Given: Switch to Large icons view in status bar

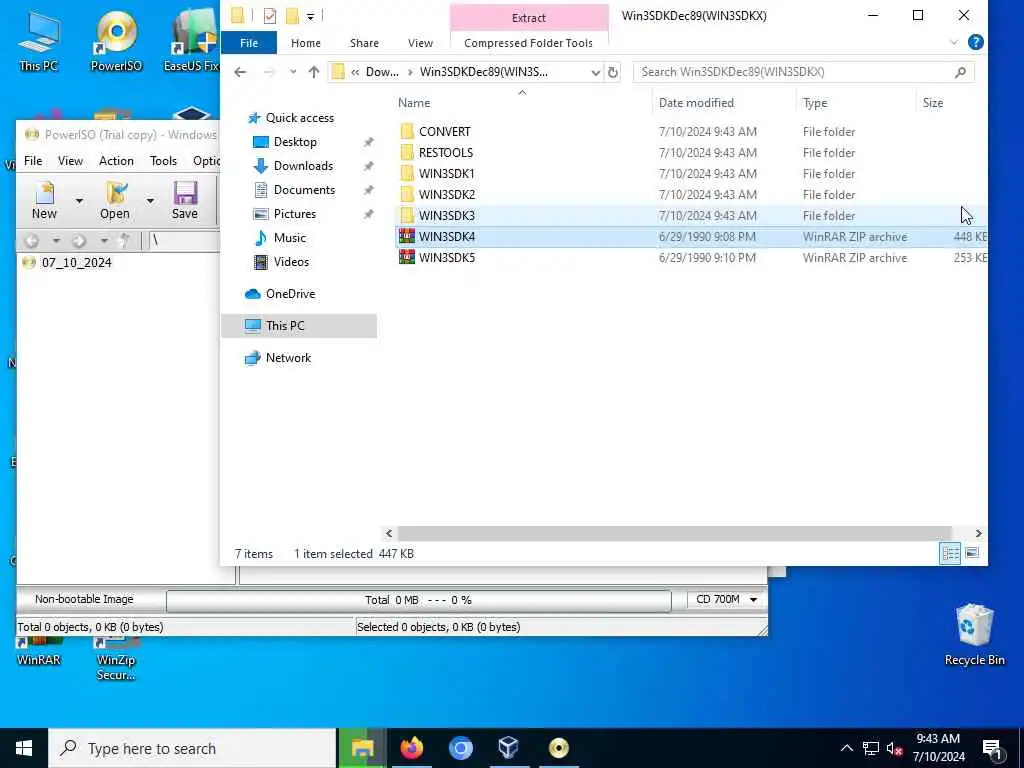Looking at the screenshot, I should click(972, 554).
